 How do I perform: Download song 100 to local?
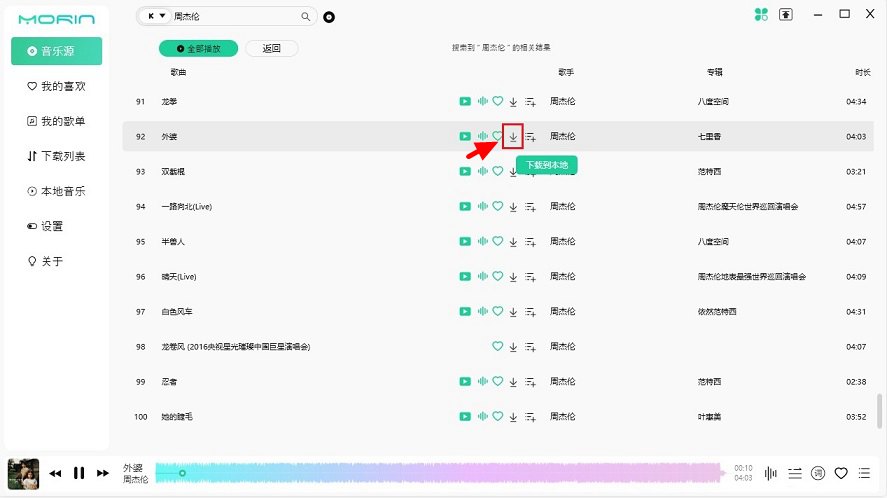pyautogui.click(x=513, y=417)
